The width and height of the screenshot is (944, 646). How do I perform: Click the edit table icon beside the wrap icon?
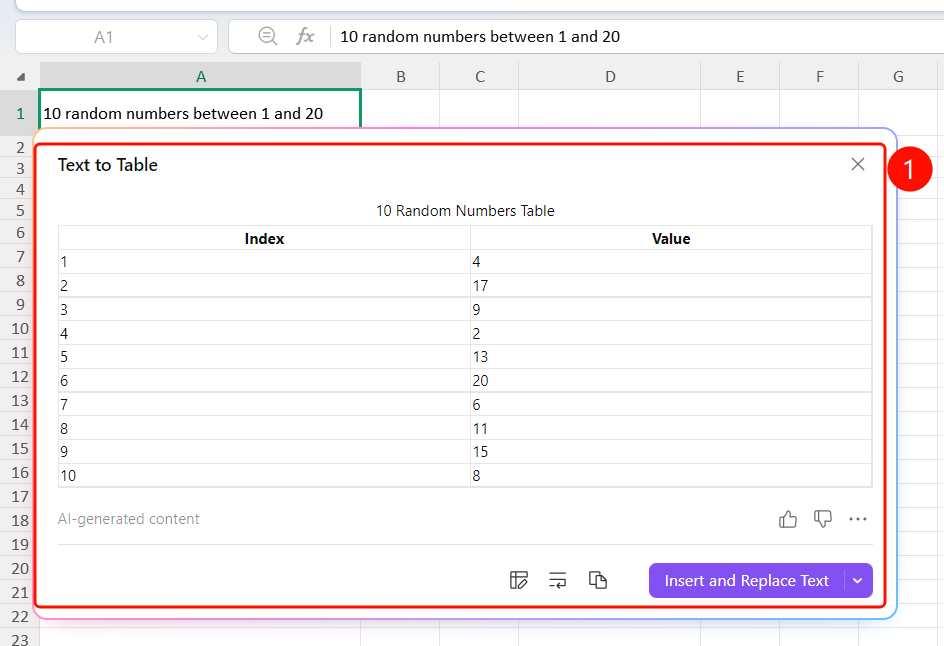point(518,580)
